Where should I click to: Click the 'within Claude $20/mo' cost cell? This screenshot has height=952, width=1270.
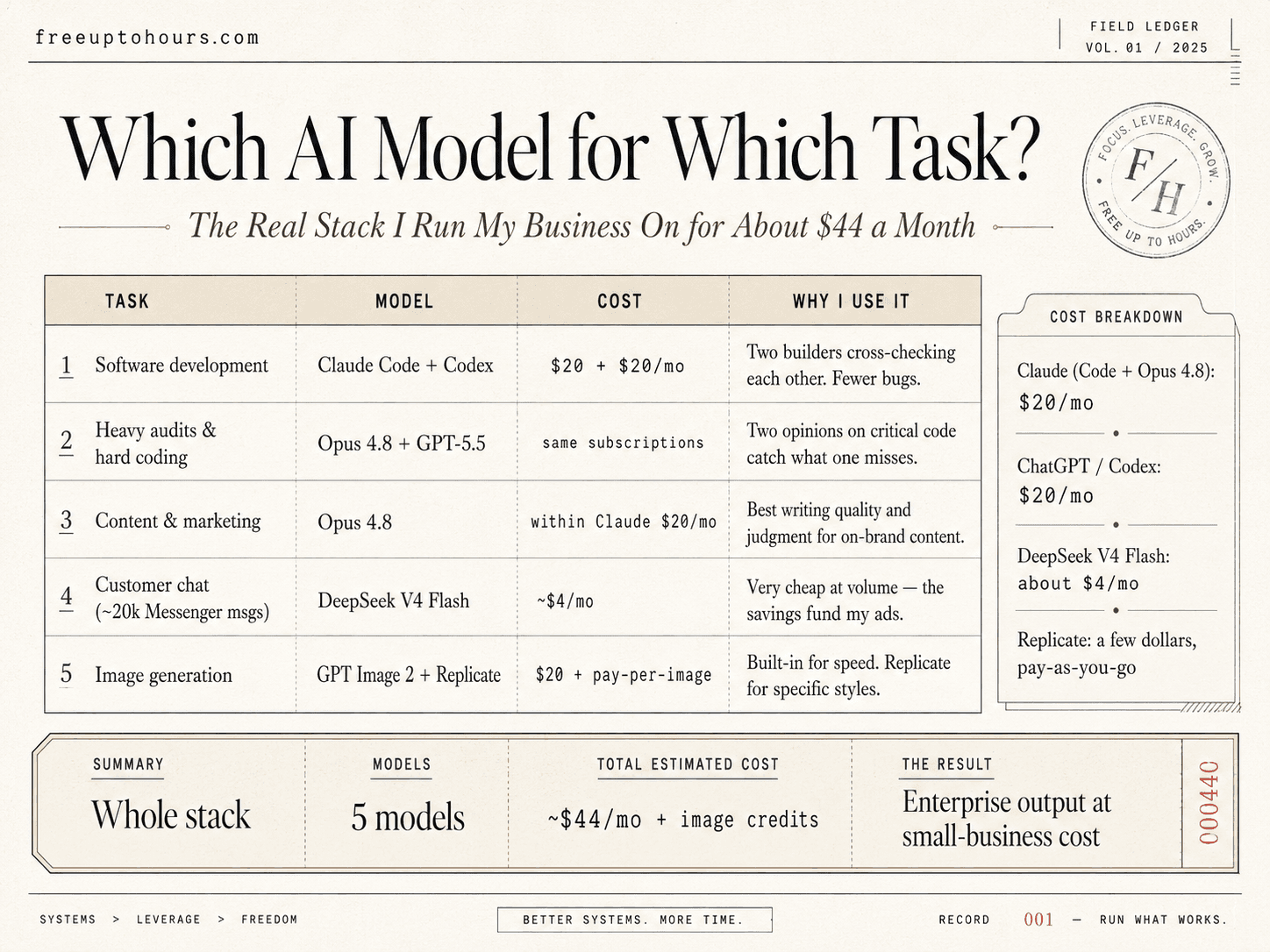(623, 522)
